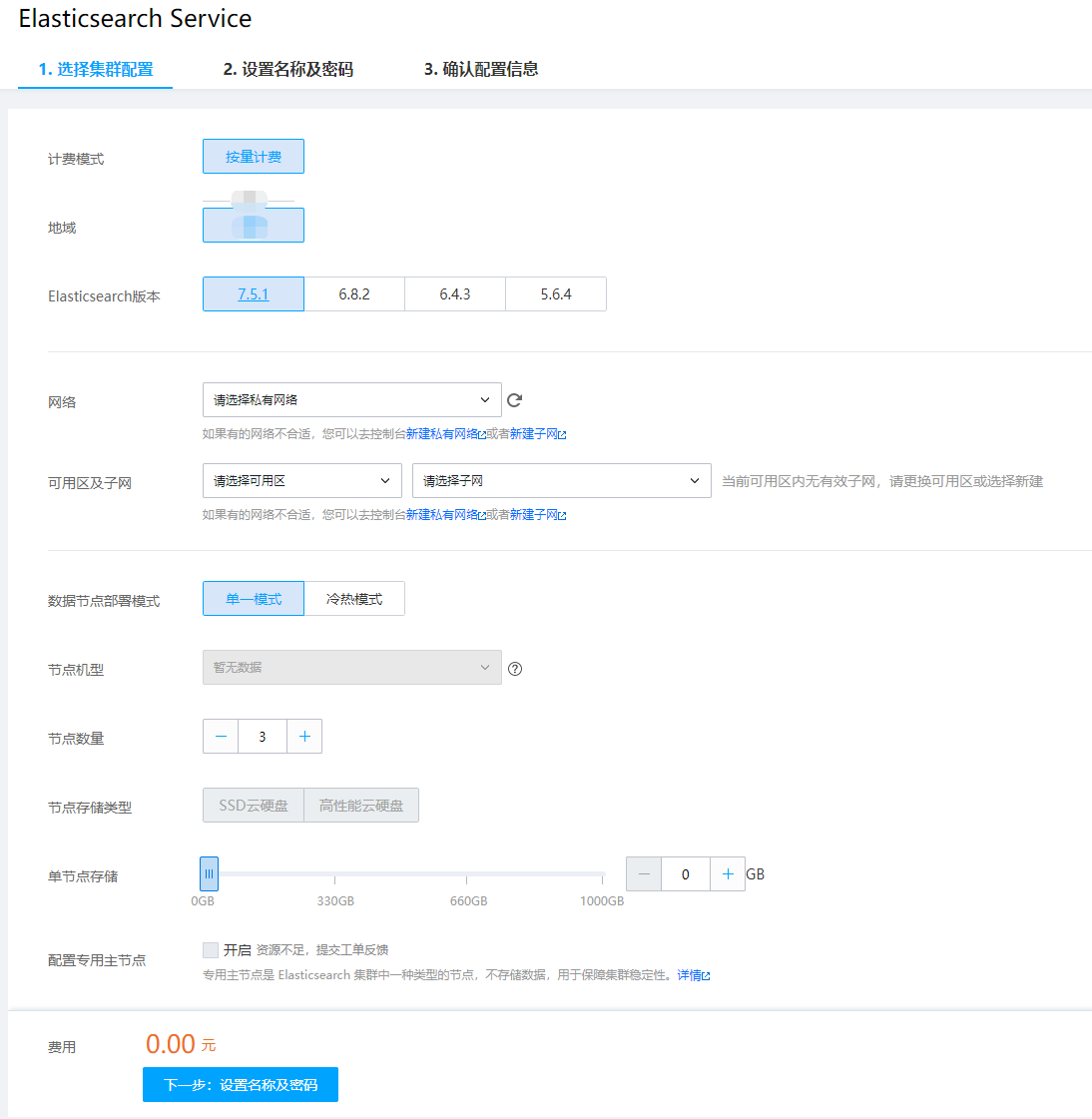
Task: Switch to 1. 选择集群配置 tab
Action: pyautogui.click(x=96, y=69)
